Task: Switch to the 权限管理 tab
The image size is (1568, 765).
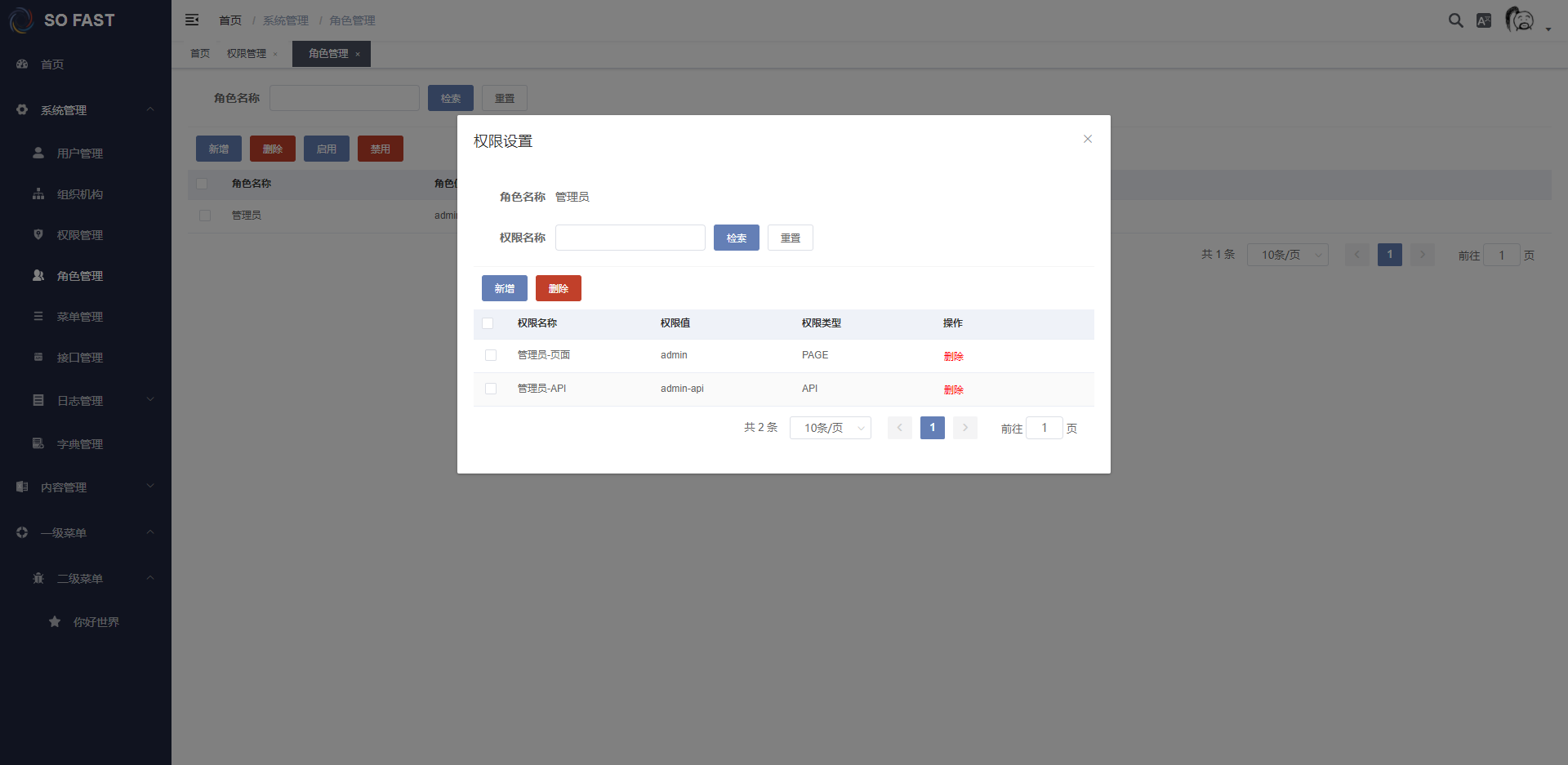Action: click(247, 54)
